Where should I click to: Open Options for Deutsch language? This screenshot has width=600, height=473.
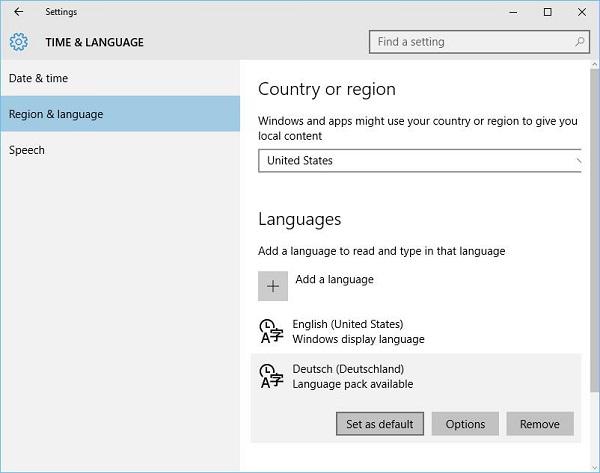[x=465, y=424]
